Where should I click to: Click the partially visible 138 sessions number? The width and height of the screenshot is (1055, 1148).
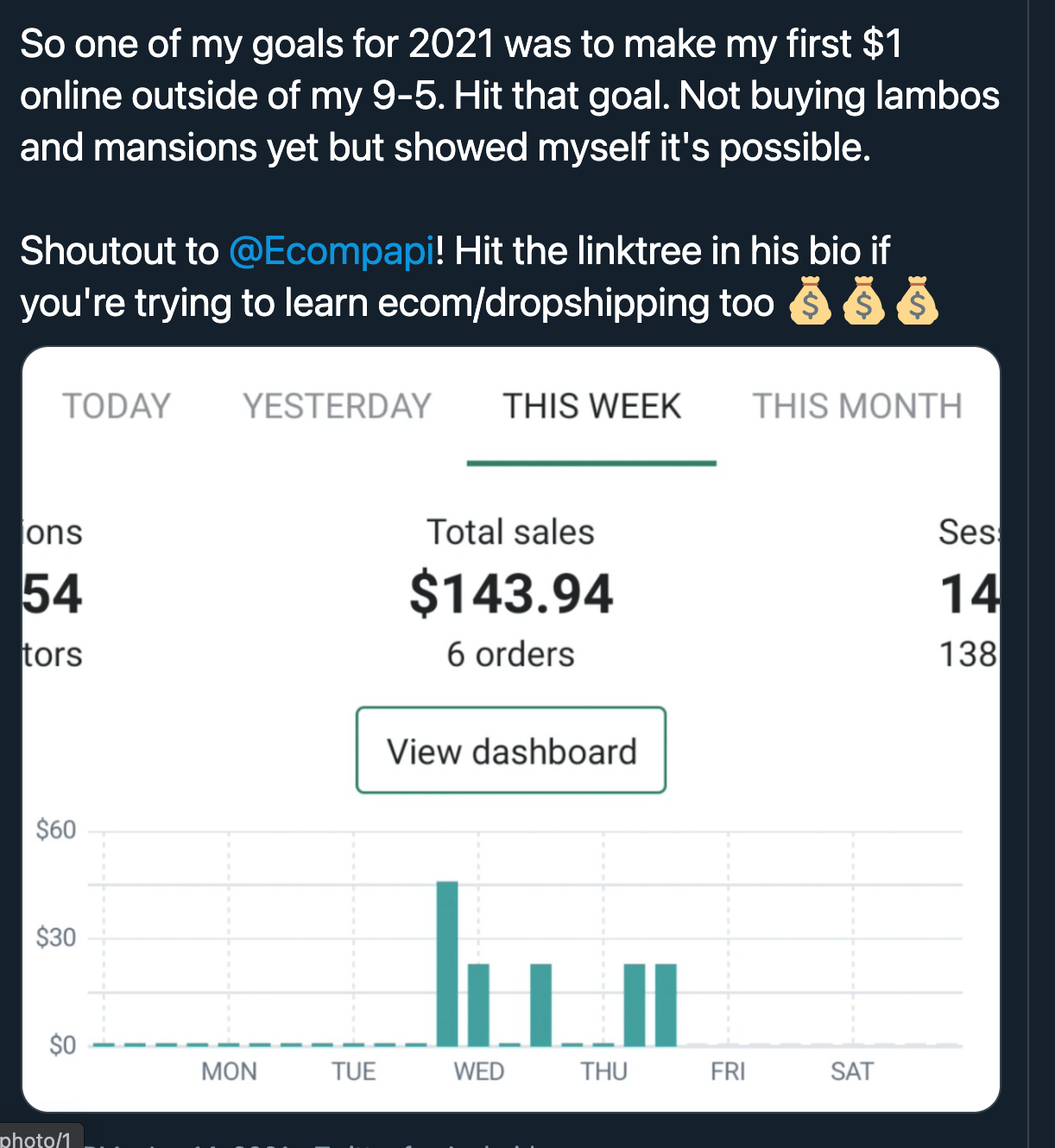[968, 654]
